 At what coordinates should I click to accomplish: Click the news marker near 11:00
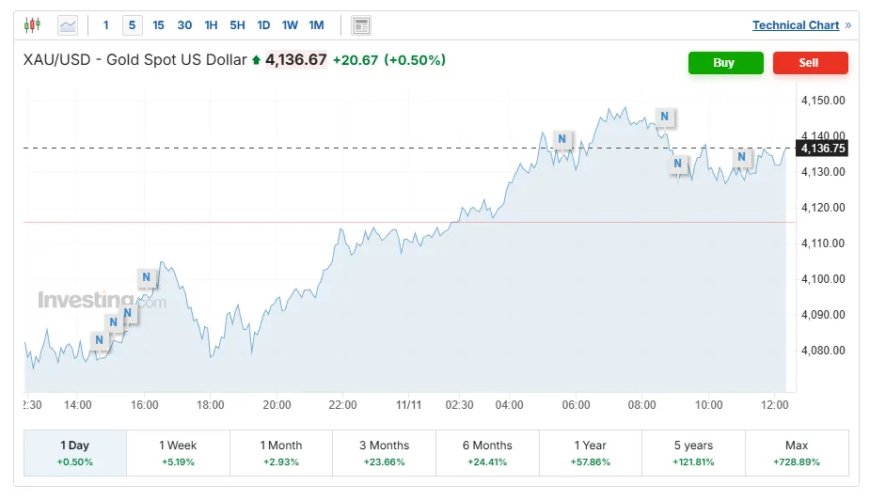[x=742, y=157]
